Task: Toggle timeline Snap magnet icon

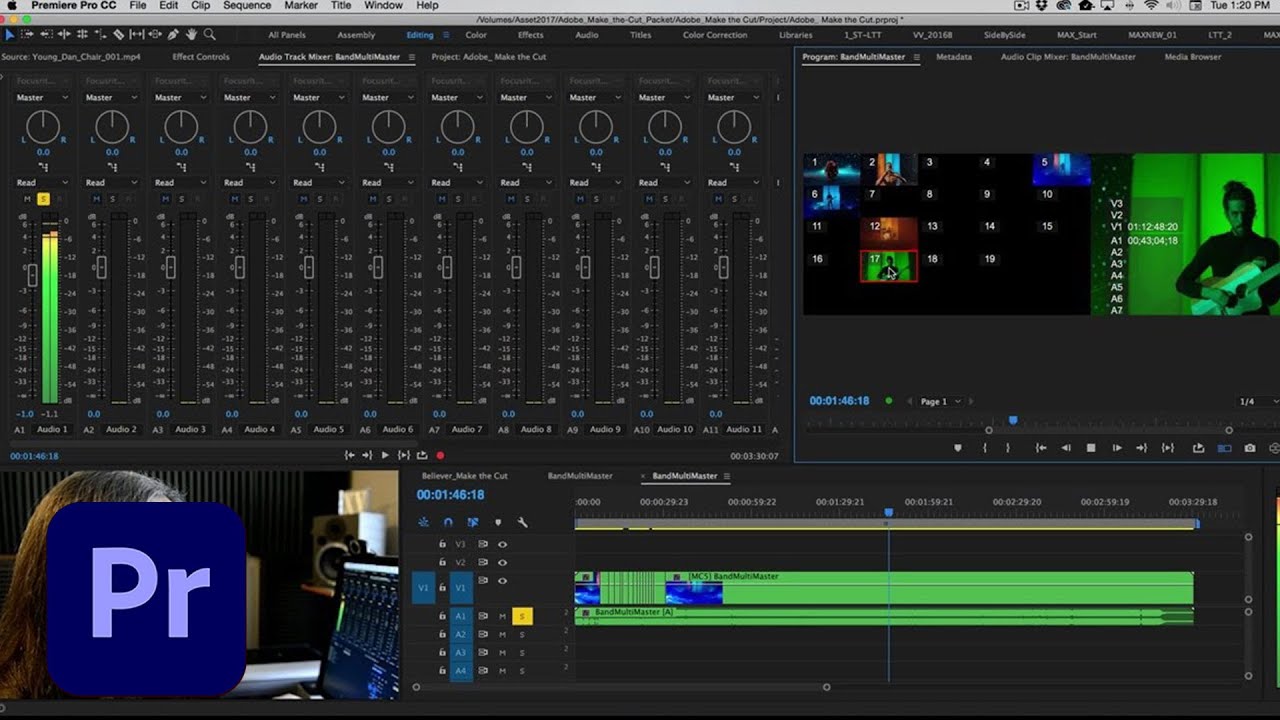Action: (x=448, y=522)
